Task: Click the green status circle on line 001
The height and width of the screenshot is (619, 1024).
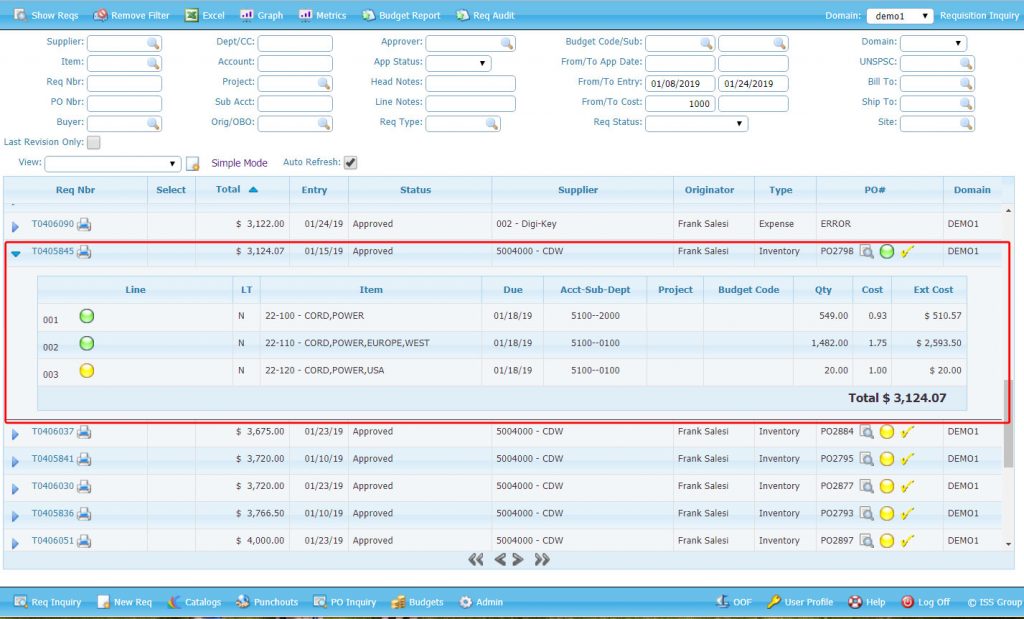Action: [x=86, y=315]
